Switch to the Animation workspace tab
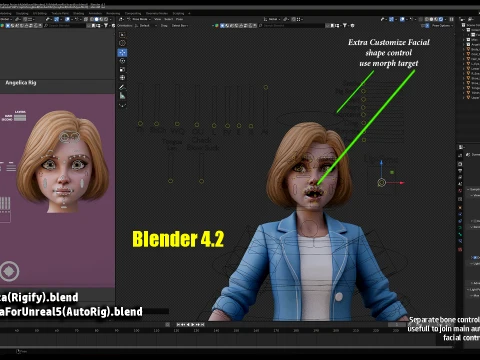The height and width of the screenshot is (360, 480). click(x=95, y=13)
